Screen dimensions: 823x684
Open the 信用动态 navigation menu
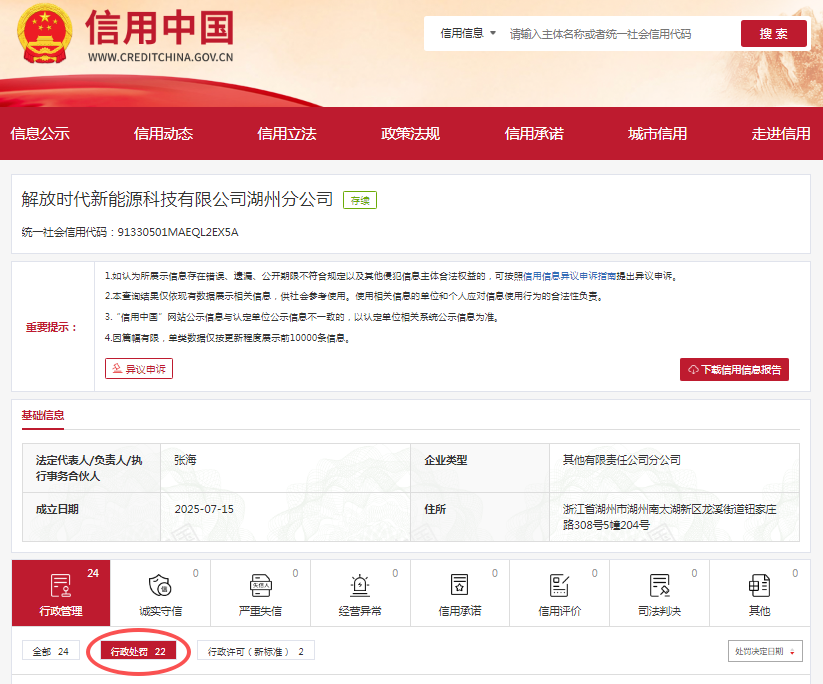pyautogui.click(x=163, y=134)
